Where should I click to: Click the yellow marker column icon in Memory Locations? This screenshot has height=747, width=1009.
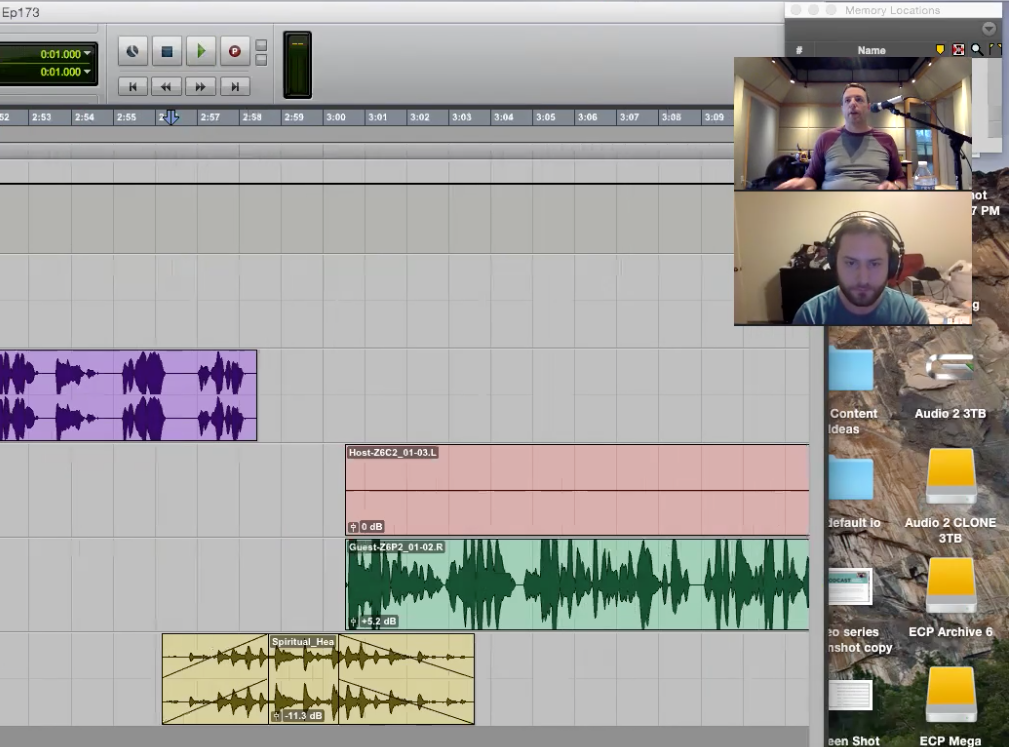pos(940,50)
